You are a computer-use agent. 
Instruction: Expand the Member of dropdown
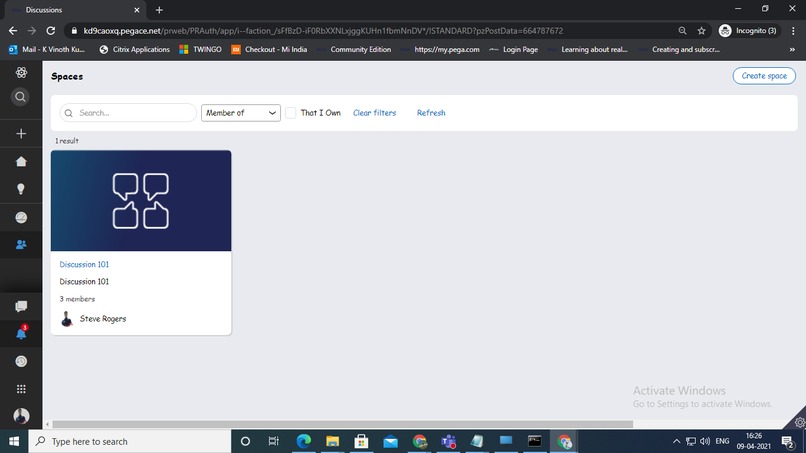241,113
